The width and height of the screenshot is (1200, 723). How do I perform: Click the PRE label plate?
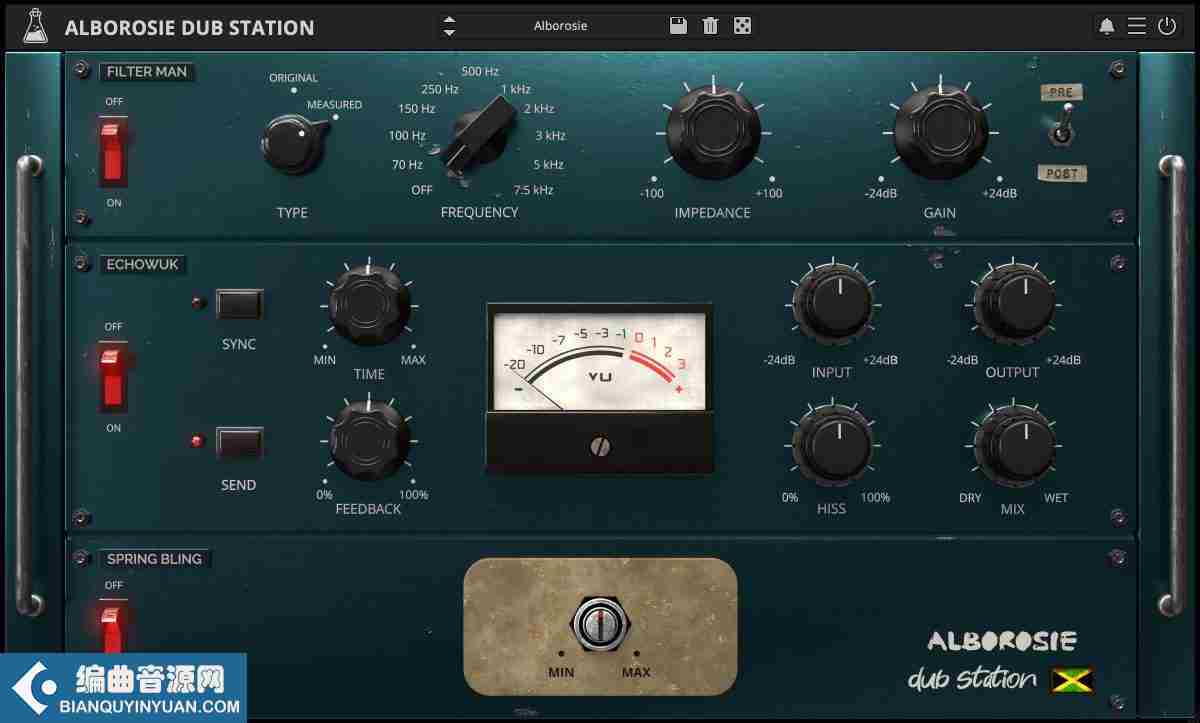pyautogui.click(x=1062, y=92)
